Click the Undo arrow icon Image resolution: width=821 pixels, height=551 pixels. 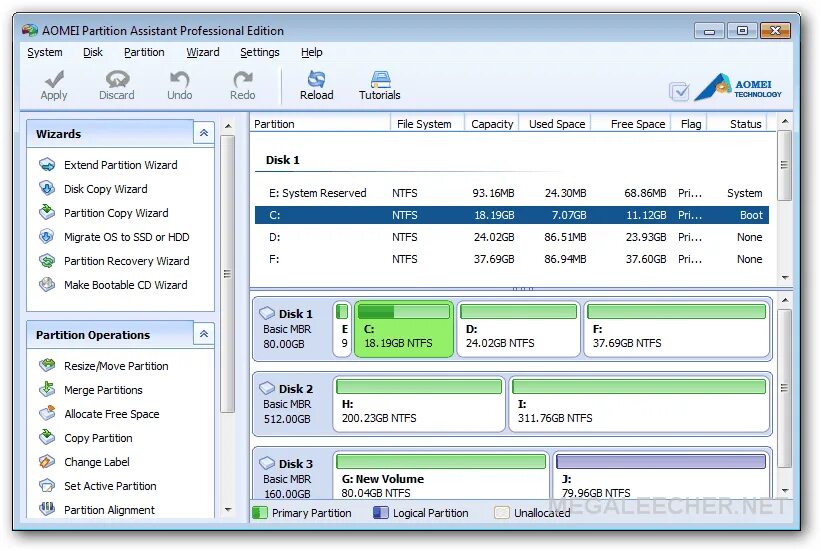click(x=179, y=79)
